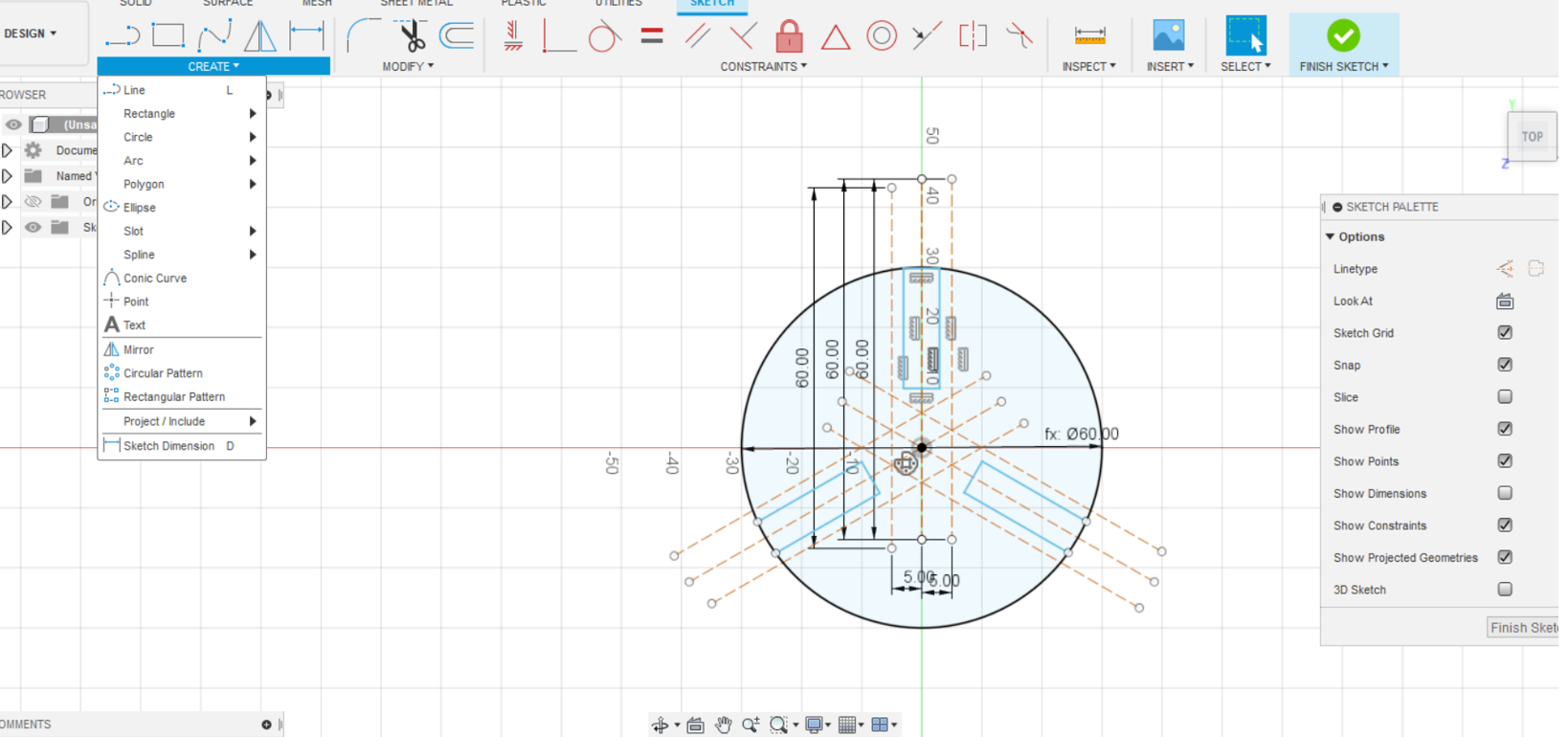Screen dimensions: 1568x737
Task: Apply the Collinear constraint icon
Action: [x=927, y=36]
